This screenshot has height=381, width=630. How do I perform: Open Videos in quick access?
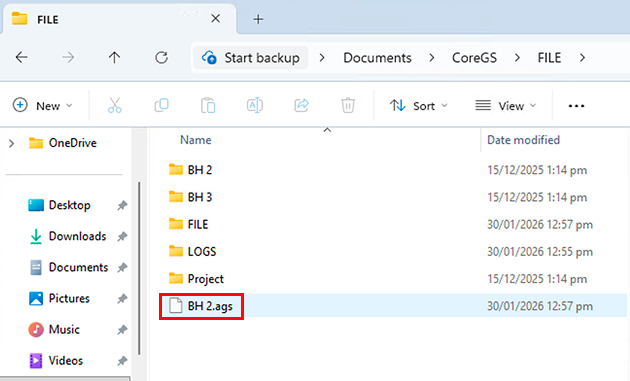coord(56,361)
